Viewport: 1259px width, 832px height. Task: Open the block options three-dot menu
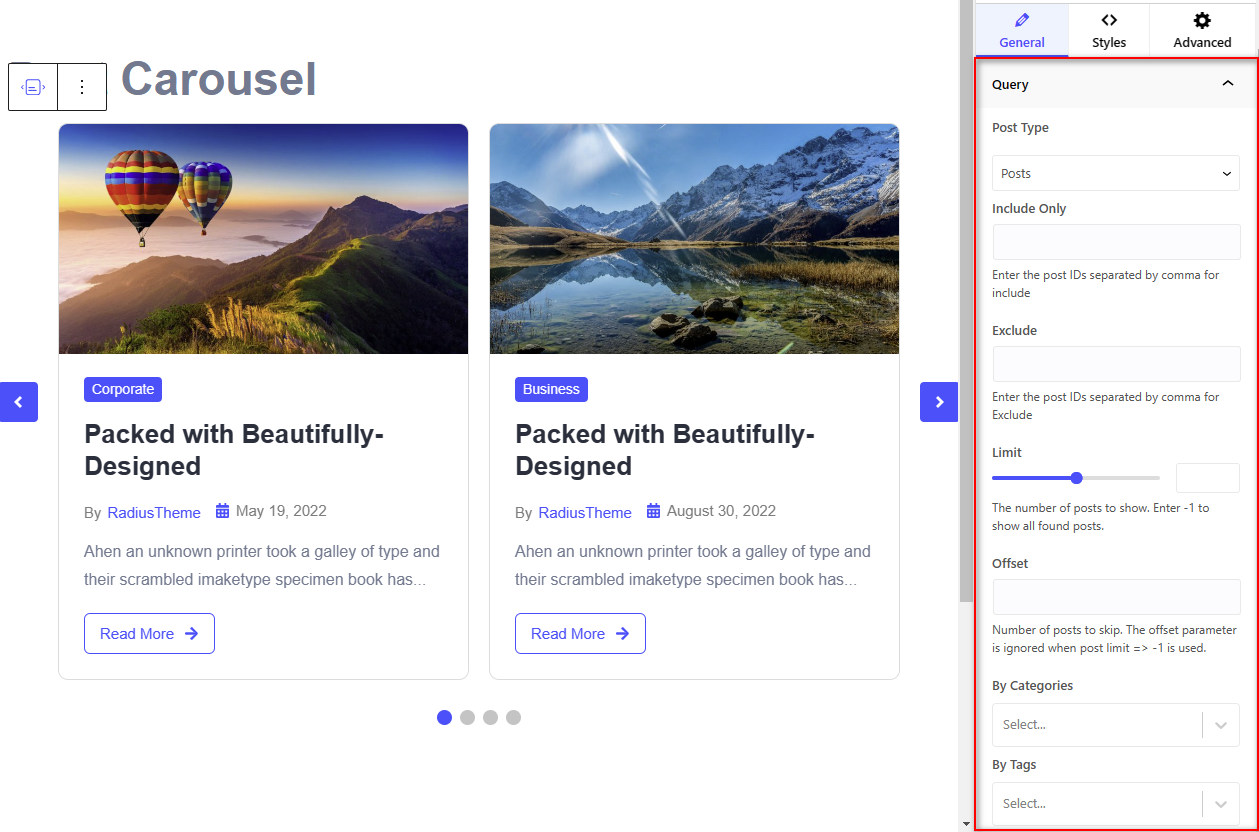point(82,87)
